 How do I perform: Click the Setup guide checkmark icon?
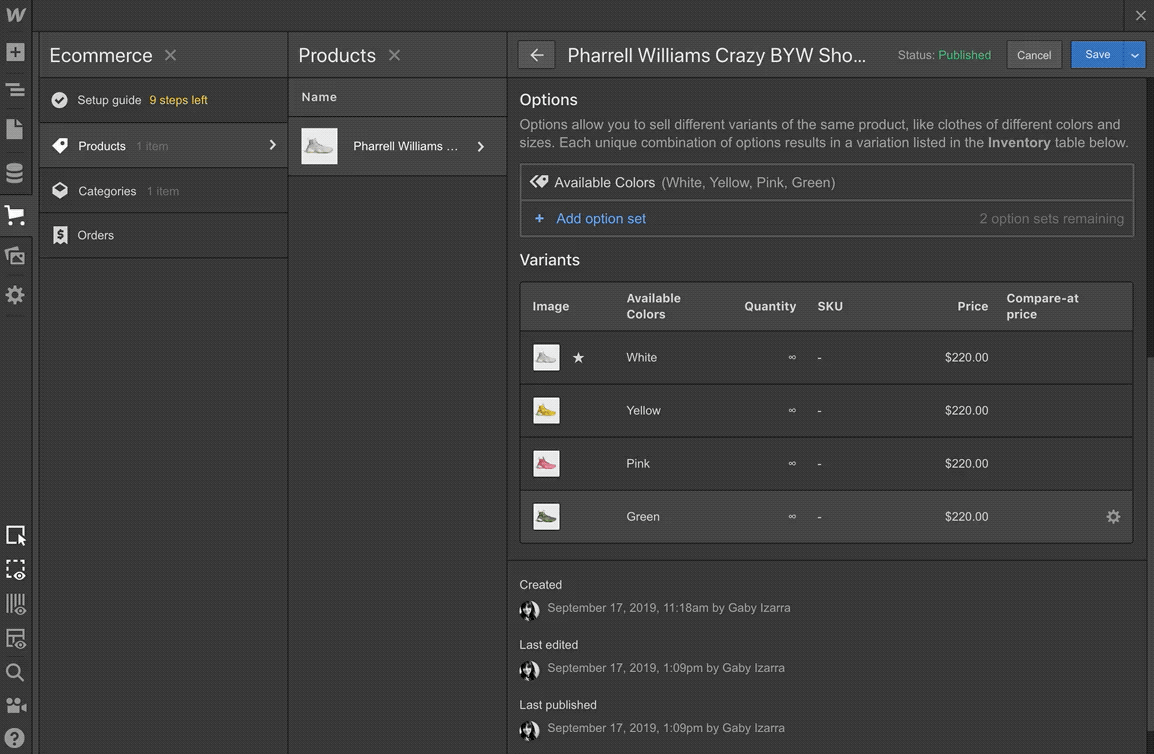pyautogui.click(x=60, y=100)
